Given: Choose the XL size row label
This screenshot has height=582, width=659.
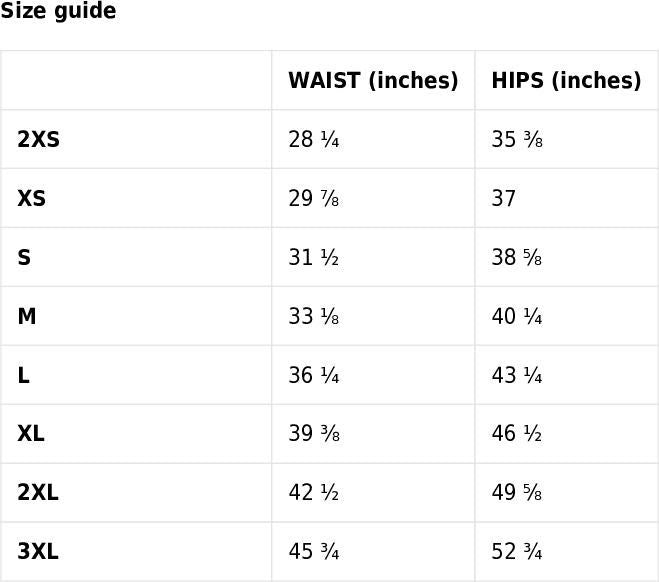Looking at the screenshot, I should click(x=31, y=434).
